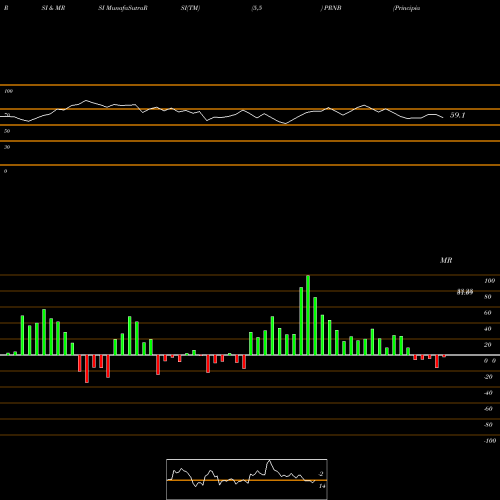This screenshot has height=500, width=500.
Task: Click the 50 label on RSI axis
Action: point(7,131)
